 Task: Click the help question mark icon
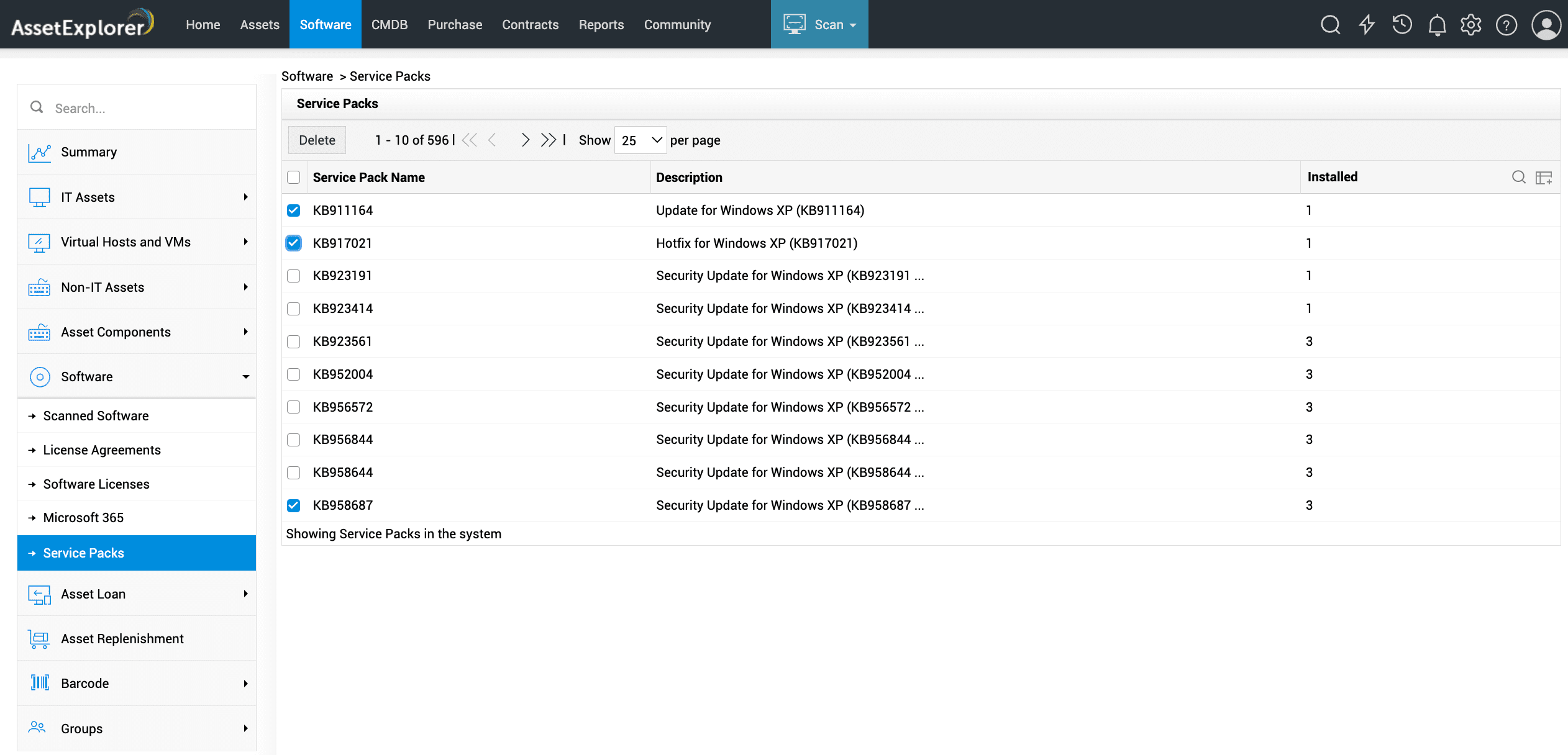tap(1506, 25)
